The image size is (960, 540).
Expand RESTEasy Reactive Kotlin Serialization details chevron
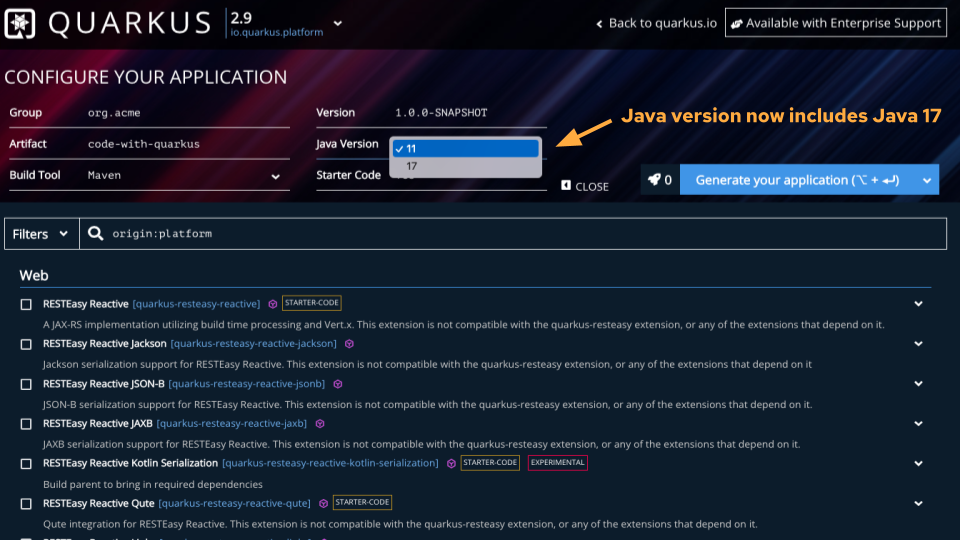point(918,463)
